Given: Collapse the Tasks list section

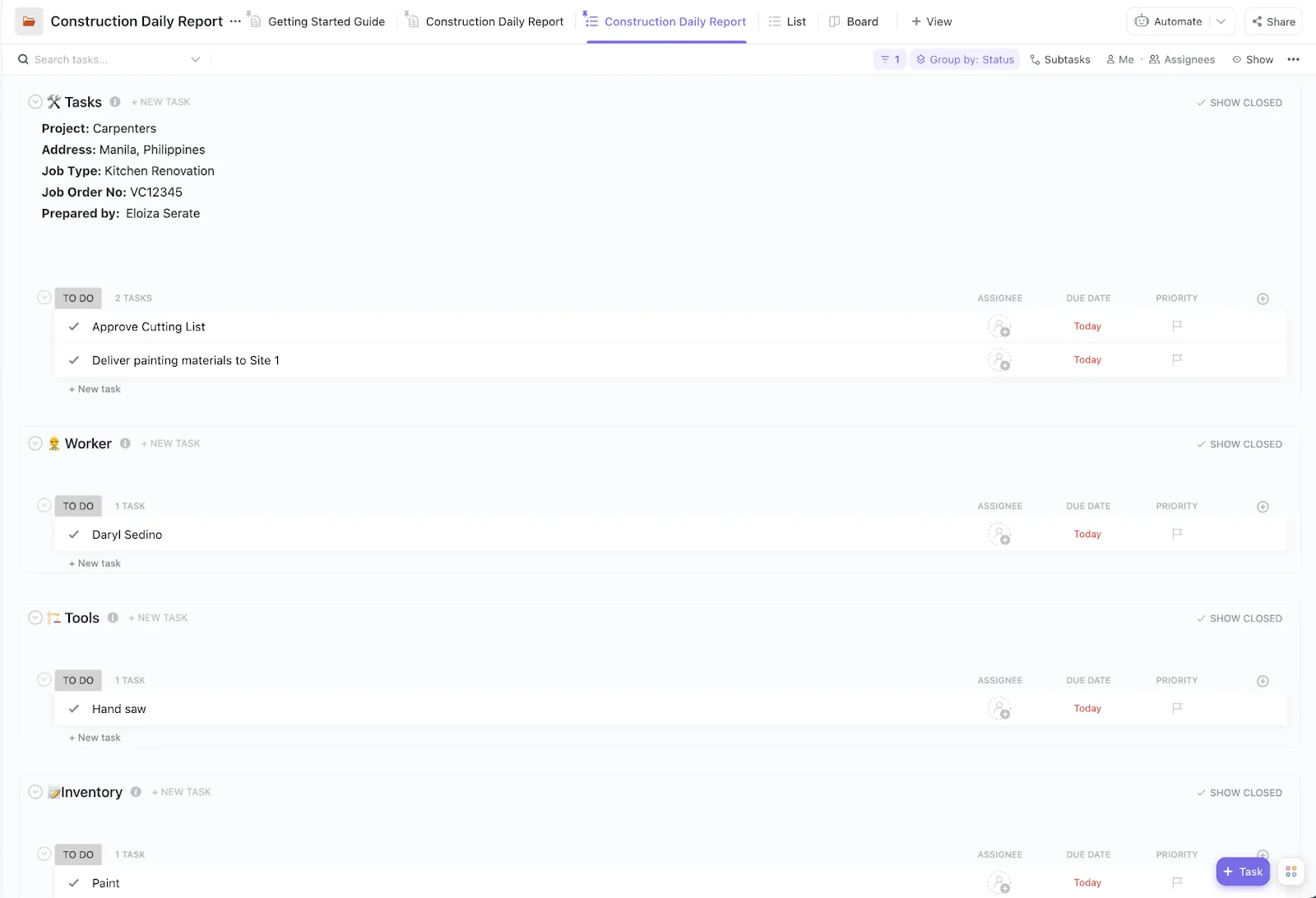Looking at the screenshot, I should click(x=35, y=102).
